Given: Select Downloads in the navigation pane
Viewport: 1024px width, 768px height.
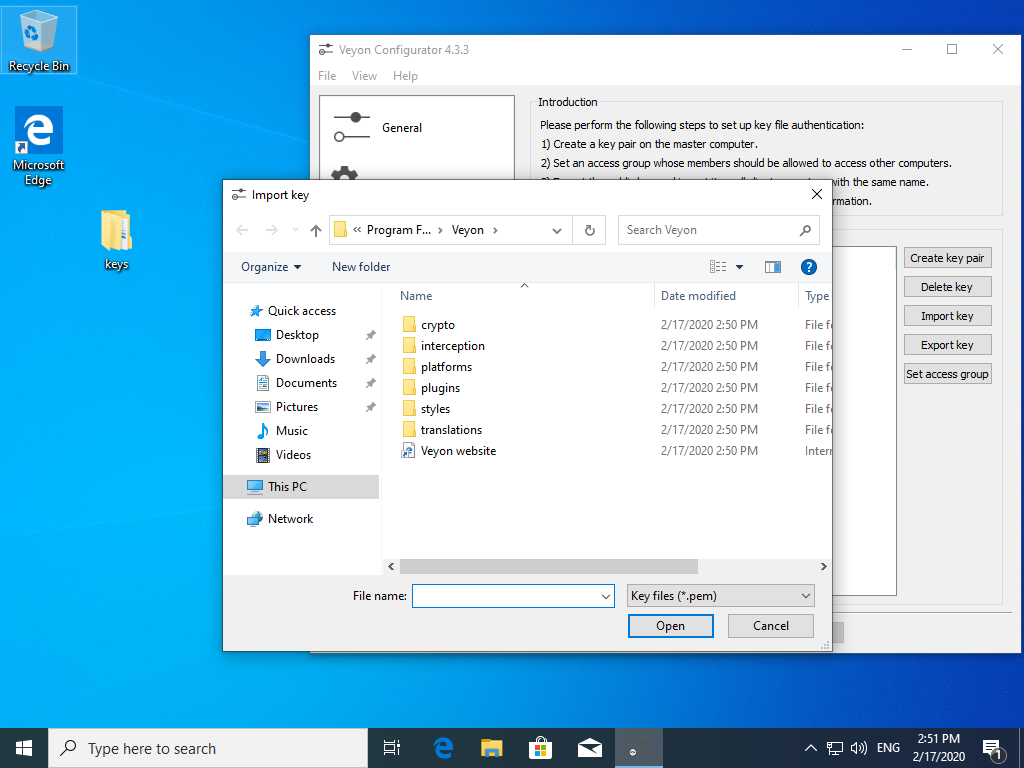Looking at the screenshot, I should click(x=305, y=359).
